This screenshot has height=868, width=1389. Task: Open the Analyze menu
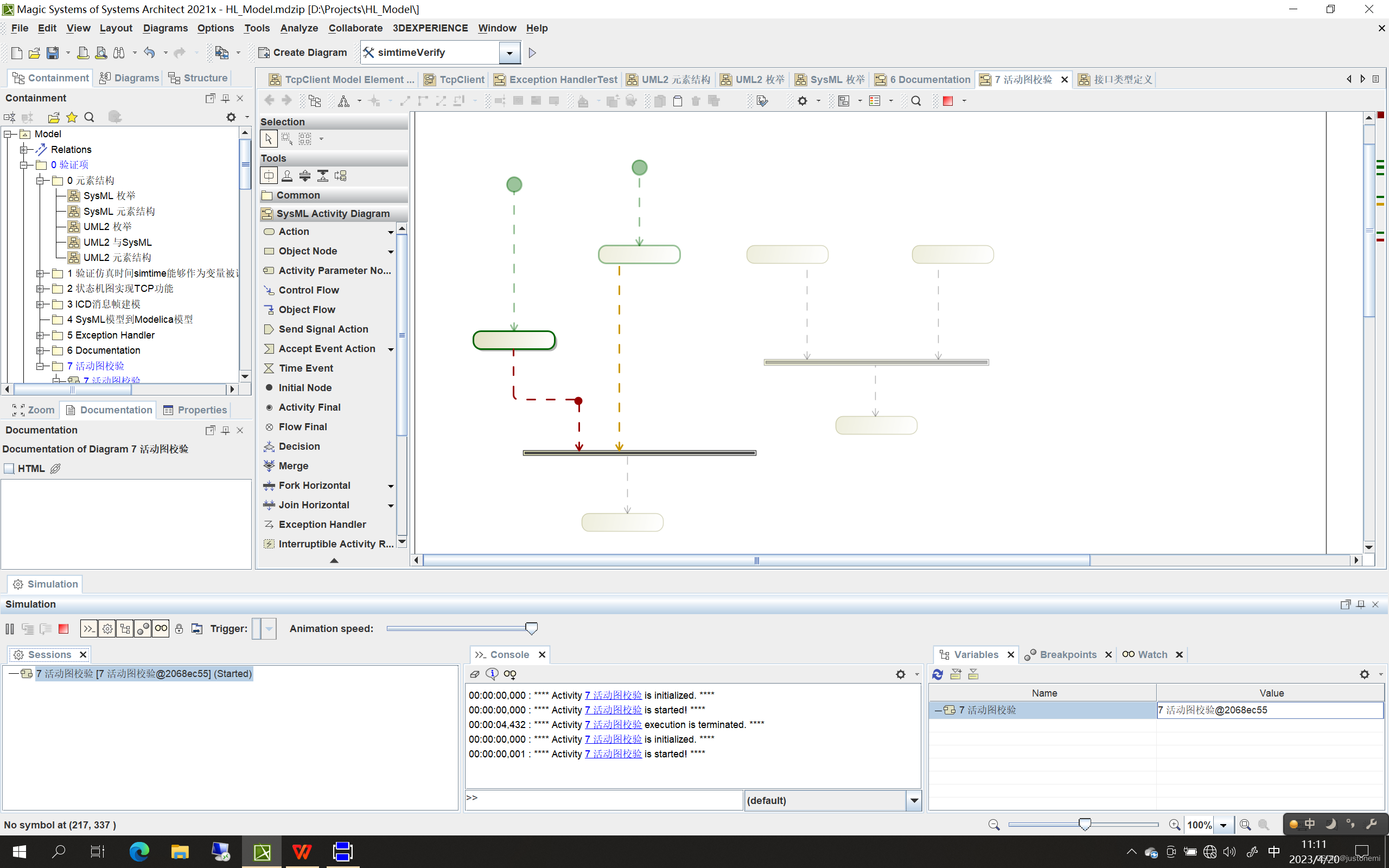[x=298, y=28]
